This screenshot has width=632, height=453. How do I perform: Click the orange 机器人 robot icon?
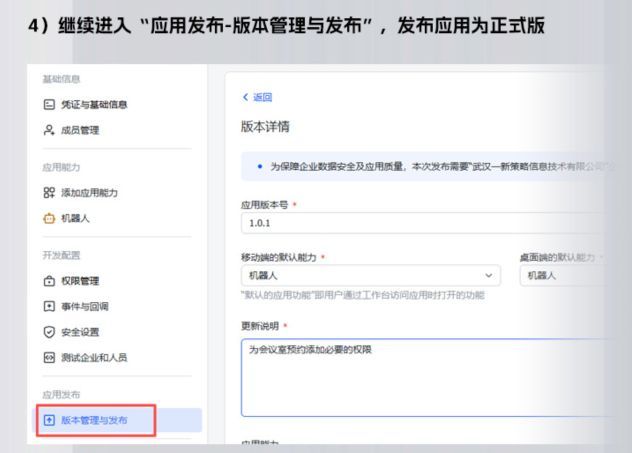48,218
